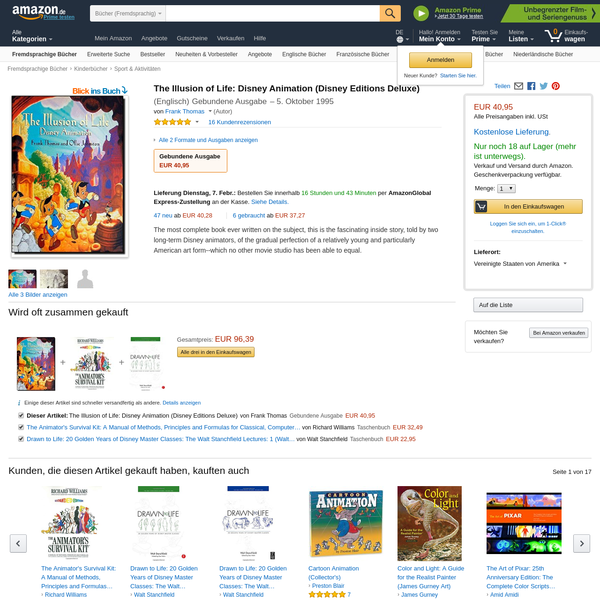
Task: Open the 16 Kundenrezensionen link
Action: (x=240, y=122)
